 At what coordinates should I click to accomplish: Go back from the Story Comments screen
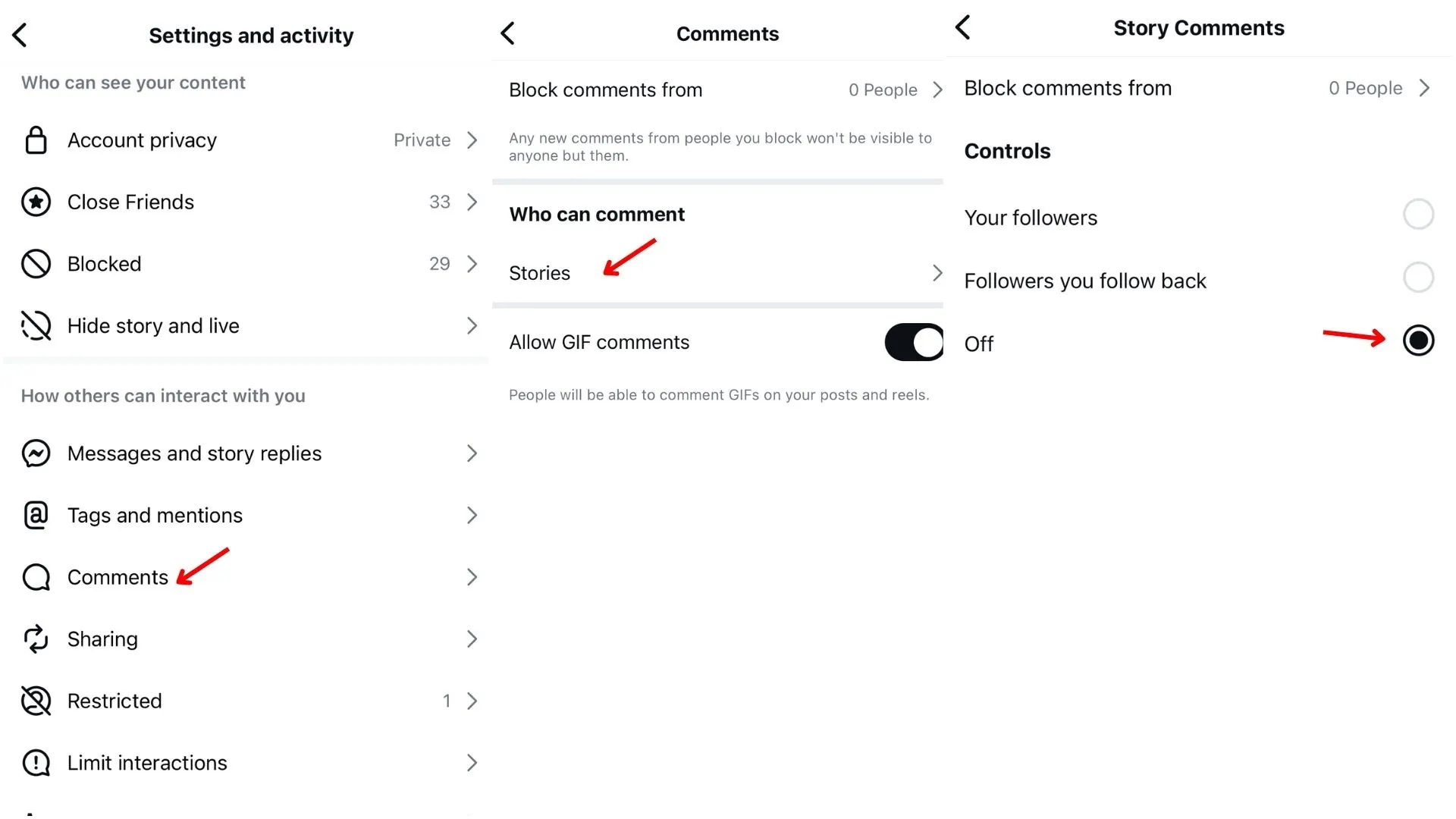tap(963, 28)
